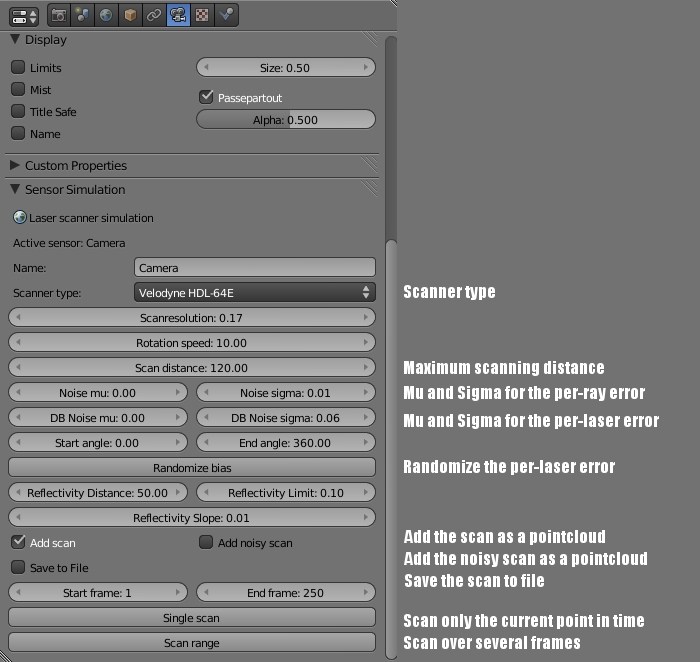Viewport: 700px width, 662px height.
Task: Click the DB Noise mu field
Action: pyautogui.click(x=98, y=417)
